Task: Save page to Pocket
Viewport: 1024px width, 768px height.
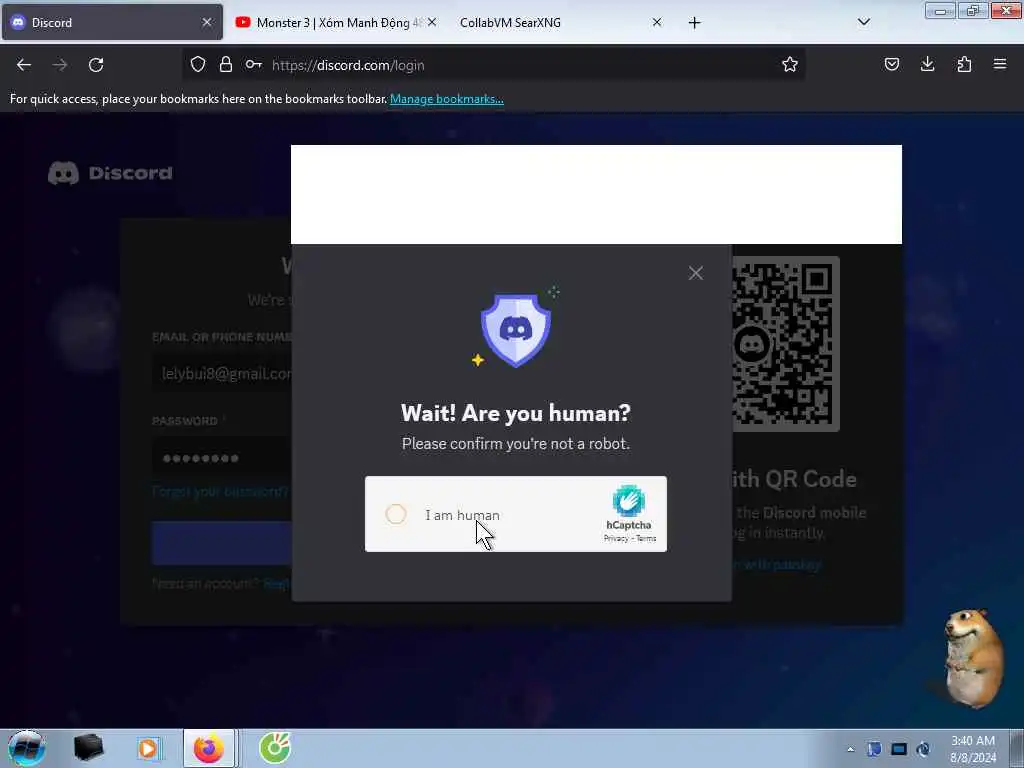Action: point(892,64)
